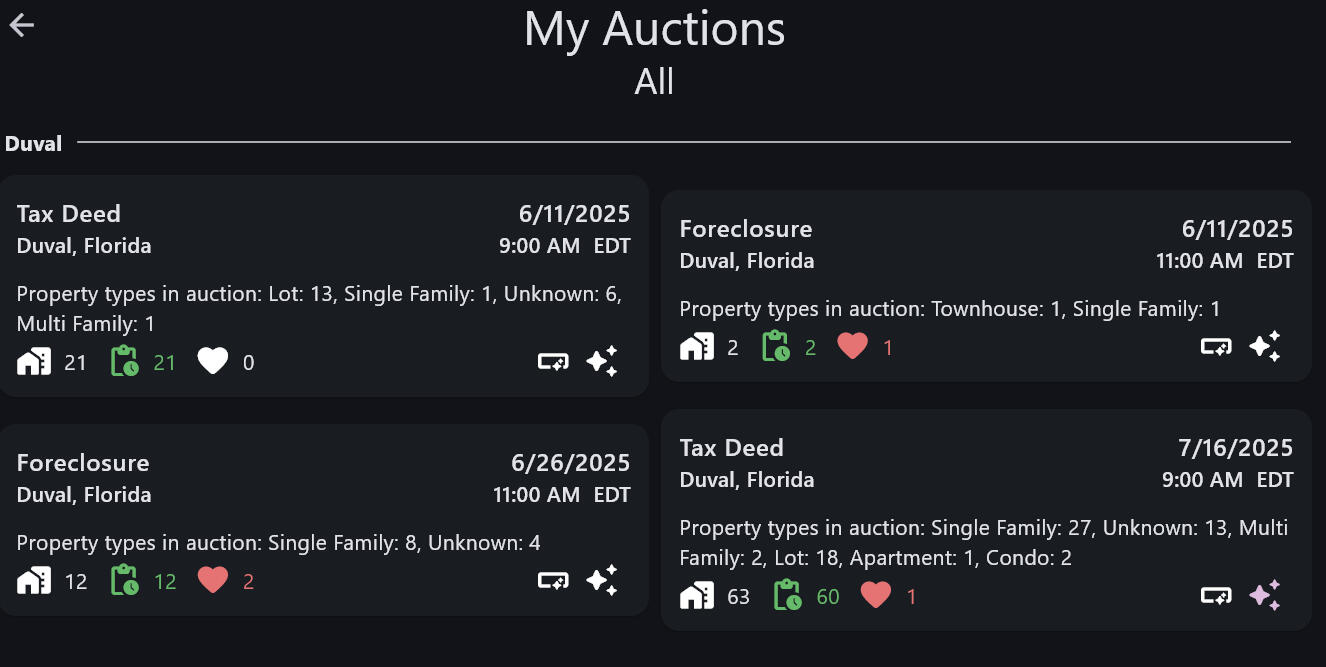
Task: Collapse the Duval county section header
Action: click(x=33, y=144)
